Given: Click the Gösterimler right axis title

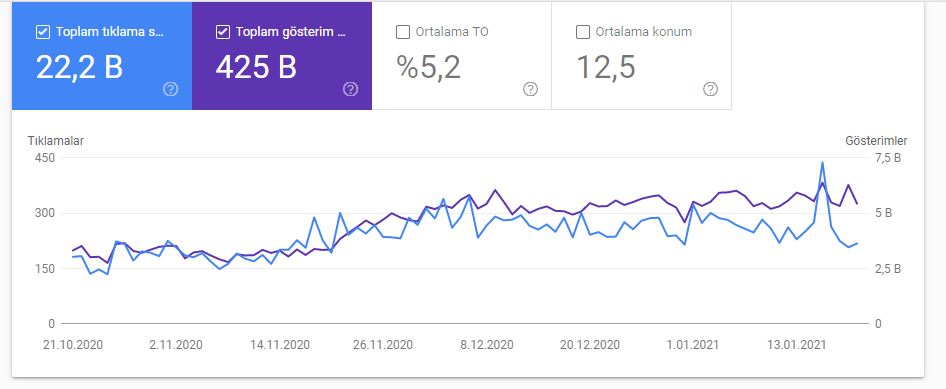Looking at the screenshot, I should click(x=877, y=141).
